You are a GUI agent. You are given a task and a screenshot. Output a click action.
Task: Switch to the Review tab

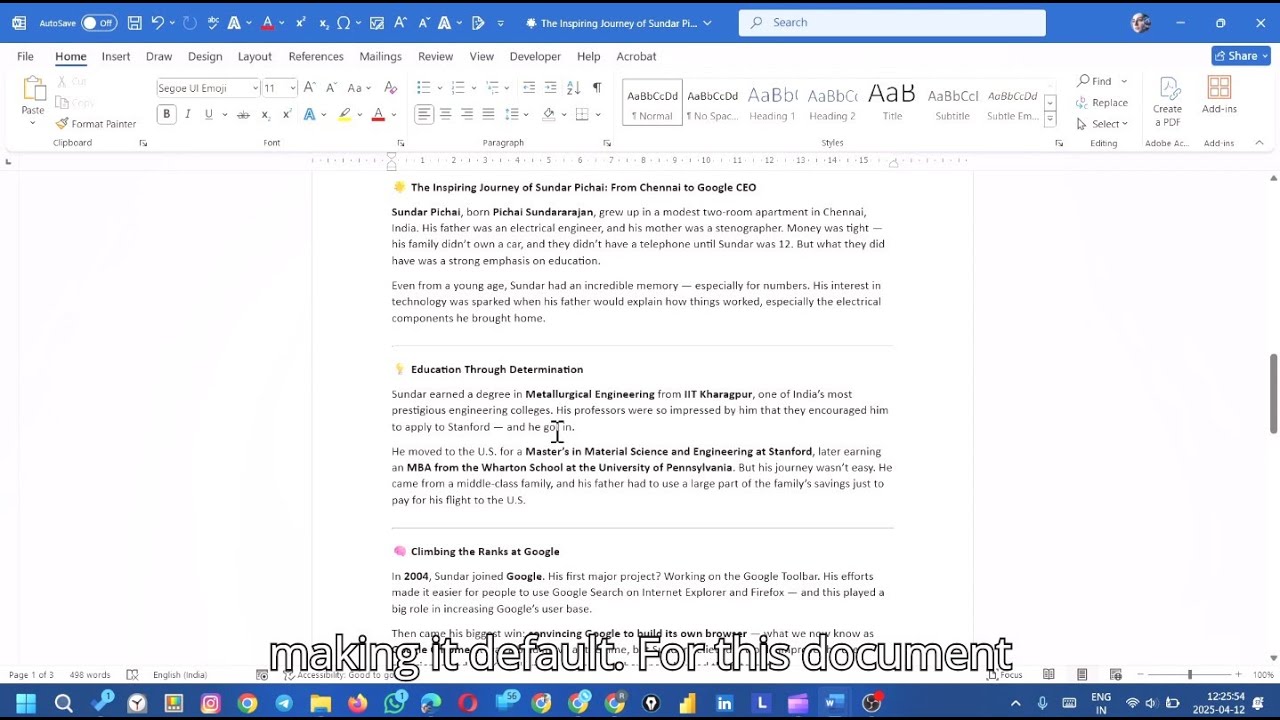[436, 56]
